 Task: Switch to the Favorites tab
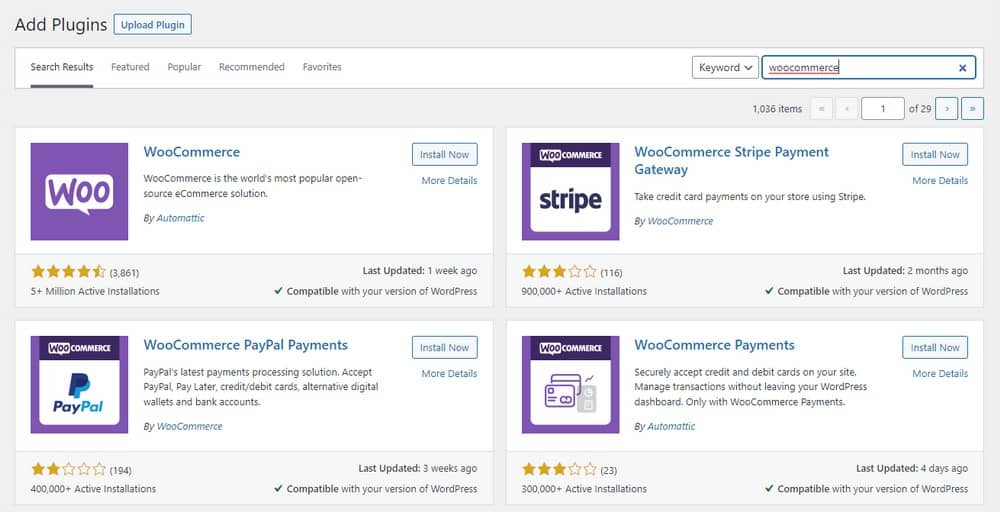tap(322, 67)
